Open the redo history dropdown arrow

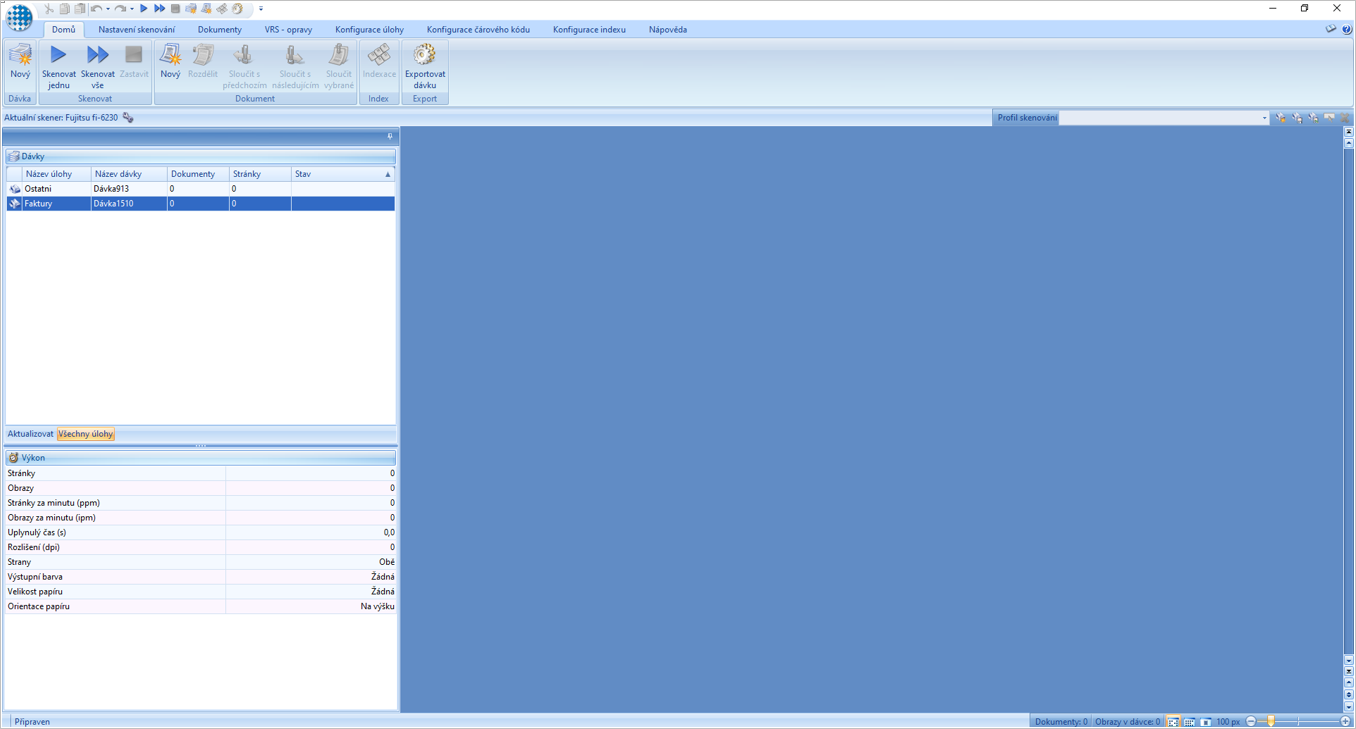point(132,9)
